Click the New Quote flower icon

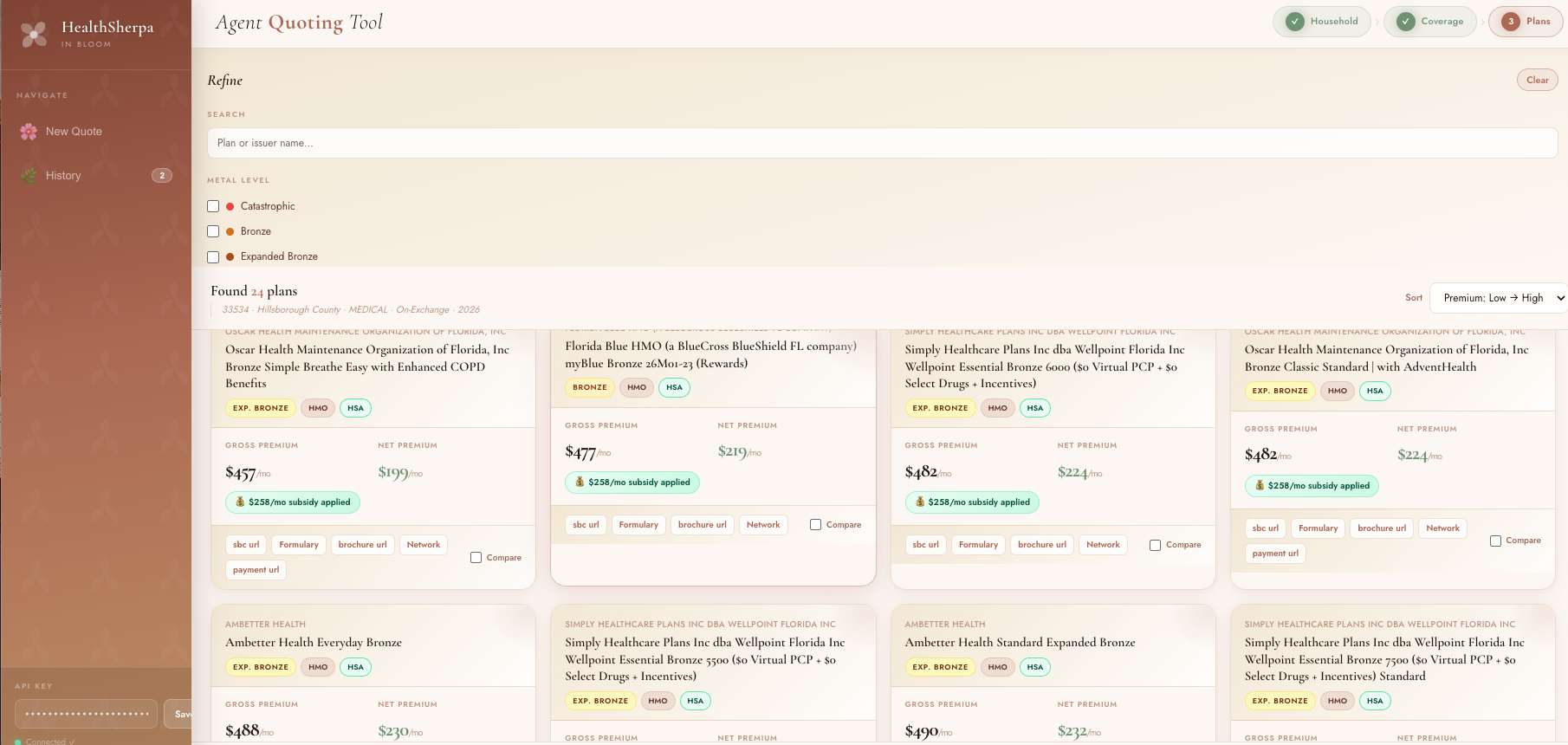coord(29,132)
